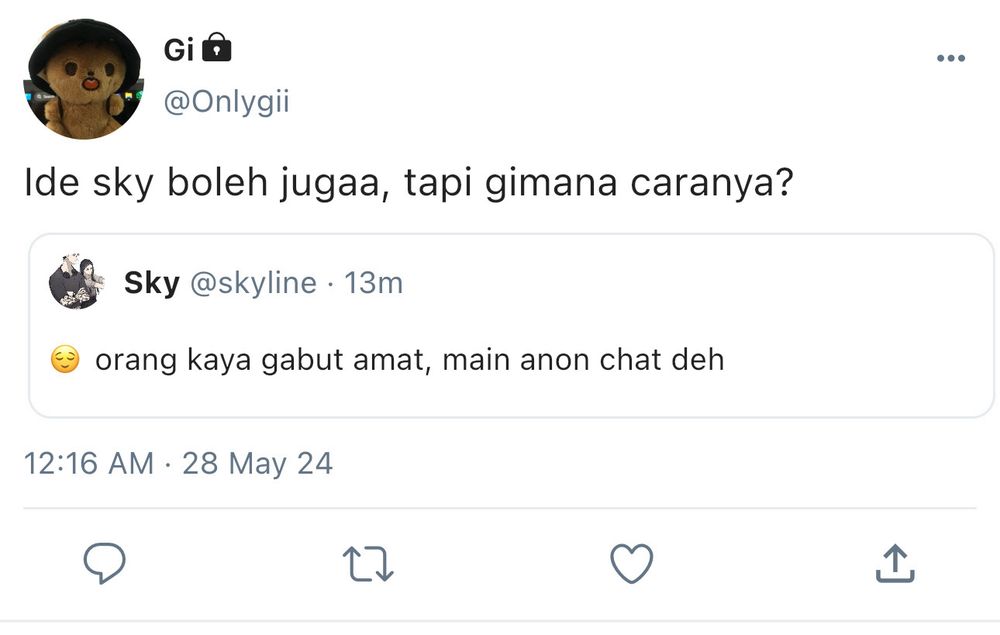The image size is (1000, 635).
Task: Click the quoted text 'orang kaya gabut amat'
Action: pyautogui.click(x=263, y=360)
